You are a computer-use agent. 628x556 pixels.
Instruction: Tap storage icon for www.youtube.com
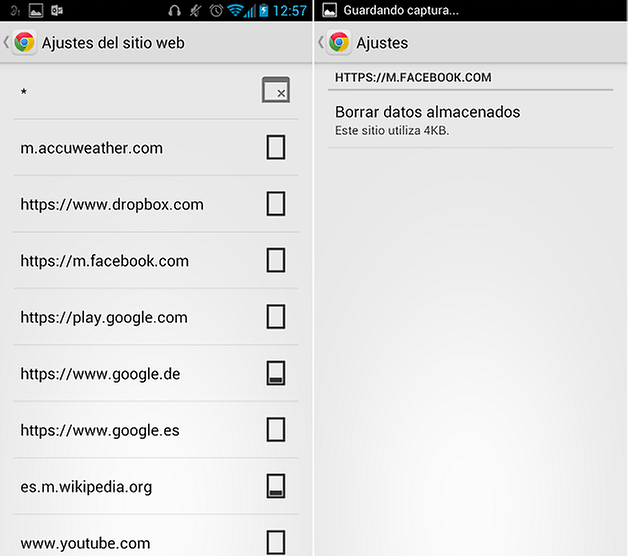coord(276,543)
